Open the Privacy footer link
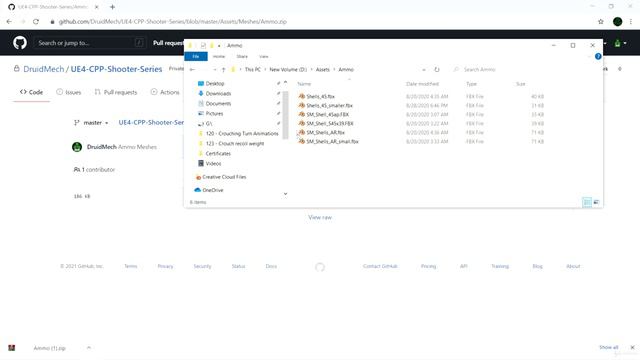The width and height of the screenshot is (640, 360). (x=165, y=266)
